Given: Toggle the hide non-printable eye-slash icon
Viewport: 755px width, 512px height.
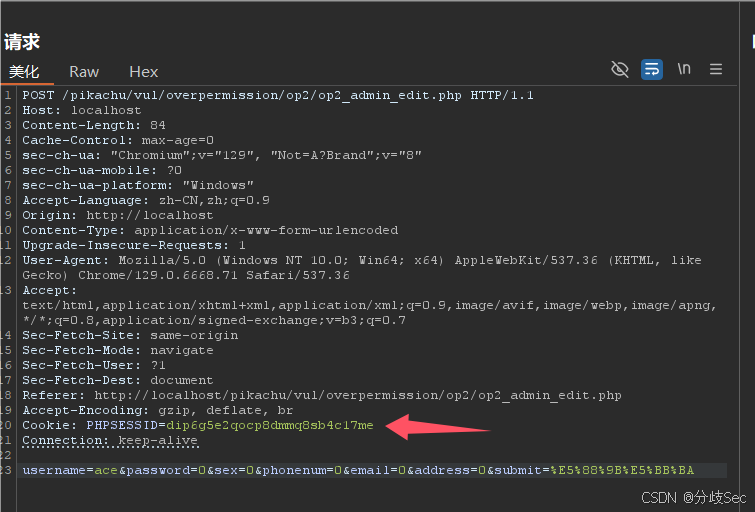Looking at the screenshot, I should click(x=620, y=69).
